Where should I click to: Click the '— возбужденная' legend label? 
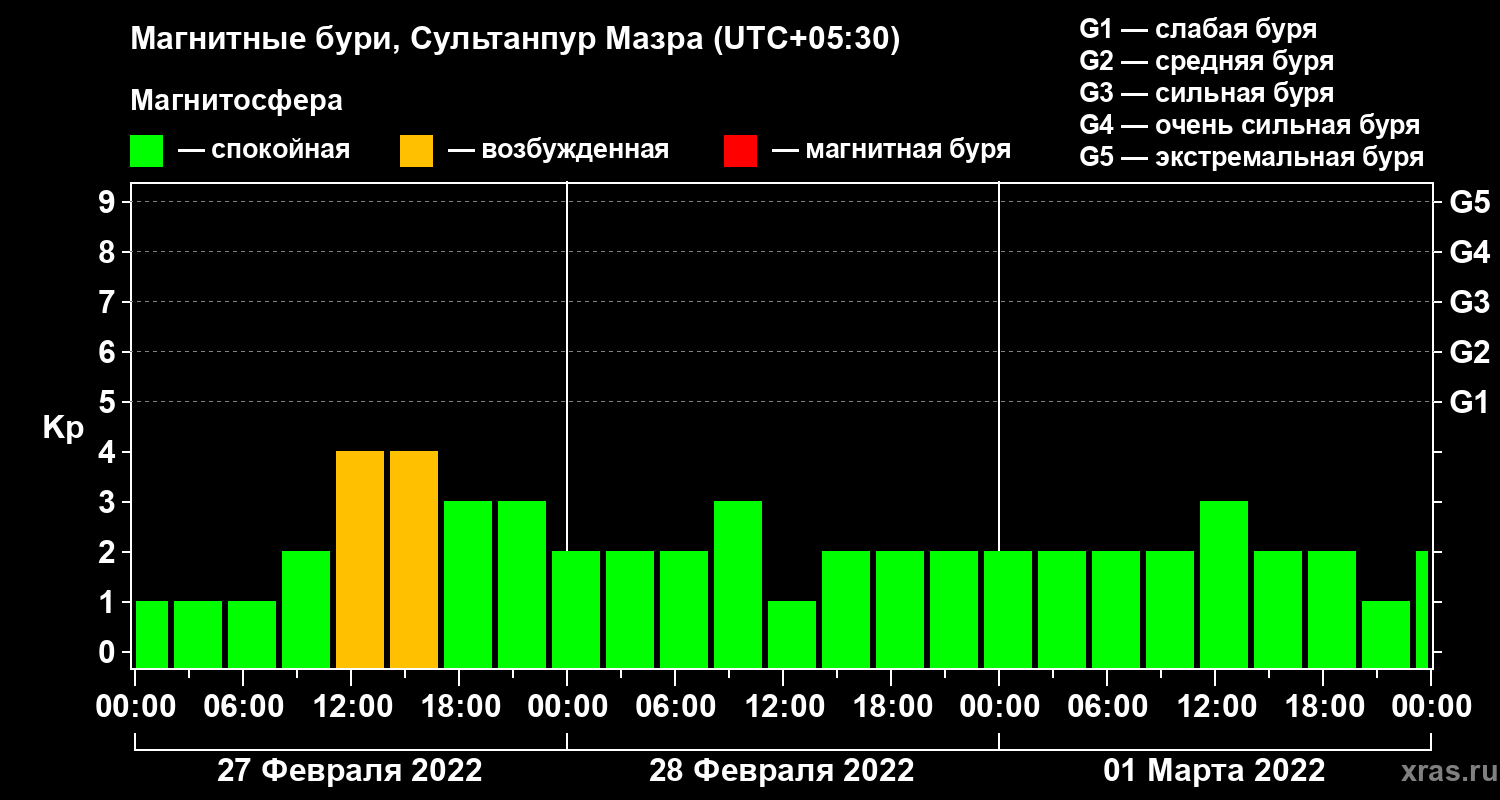coord(558,150)
